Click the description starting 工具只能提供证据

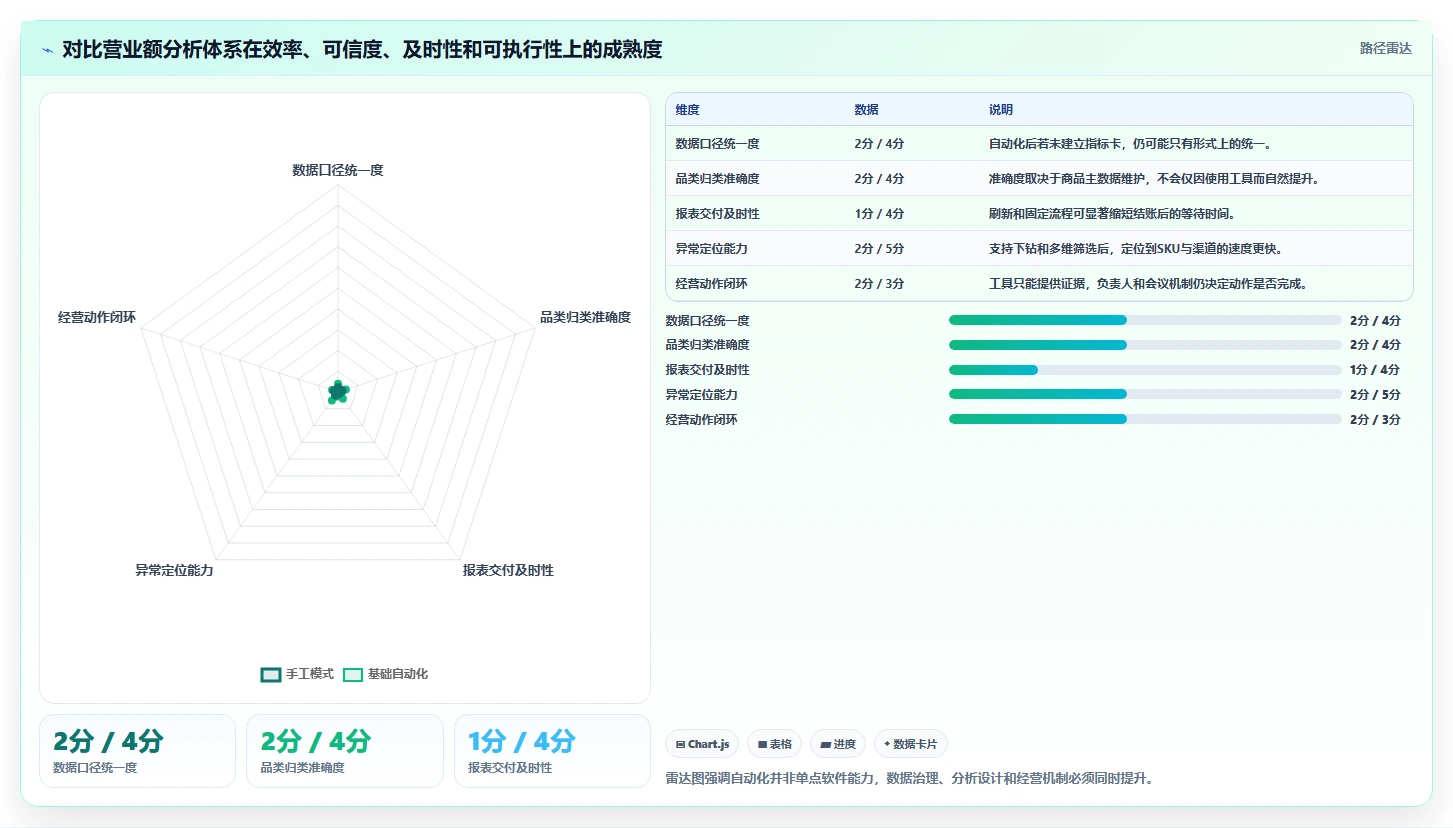1148,284
